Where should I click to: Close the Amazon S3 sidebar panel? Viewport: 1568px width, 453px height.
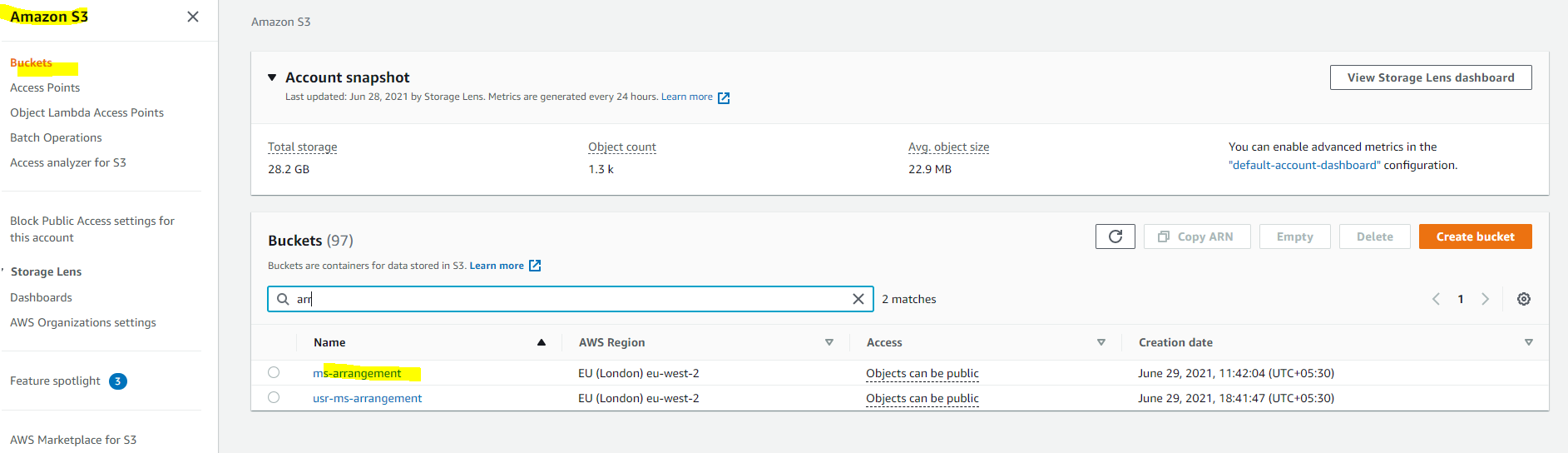193,17
